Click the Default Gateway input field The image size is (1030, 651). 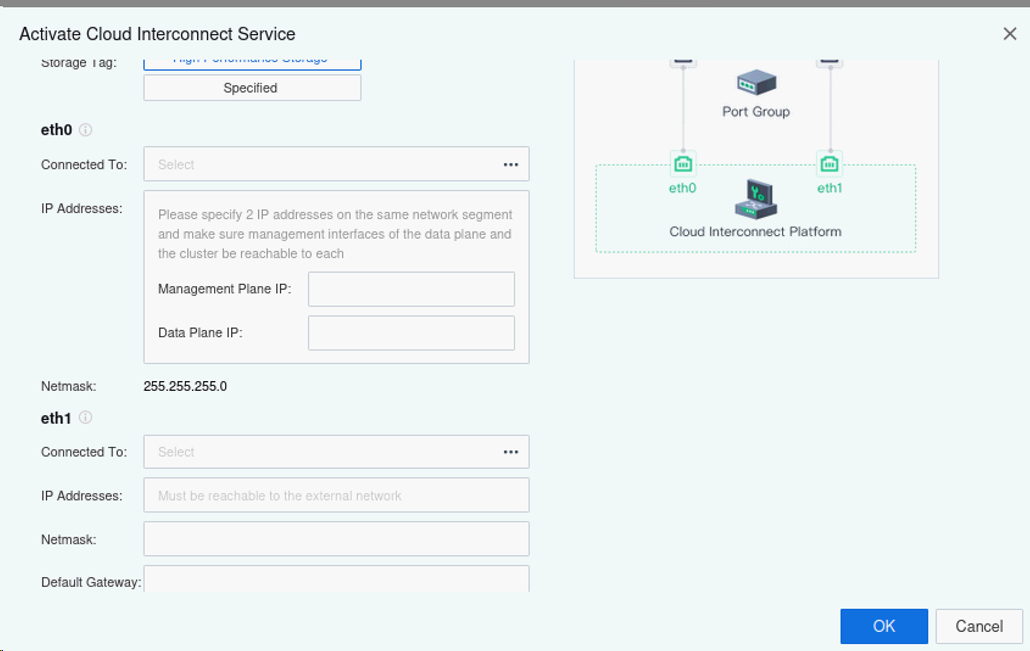coord(336,580)
